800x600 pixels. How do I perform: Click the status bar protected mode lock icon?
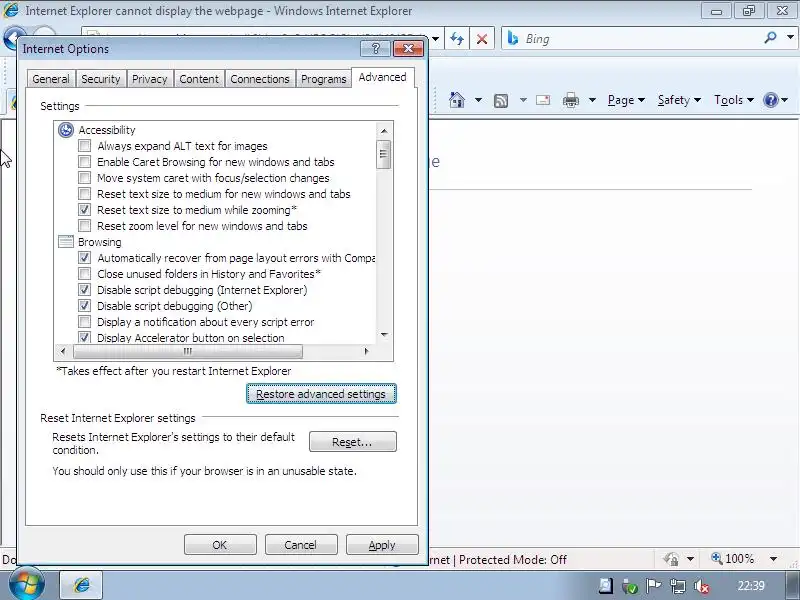(671, 559)
